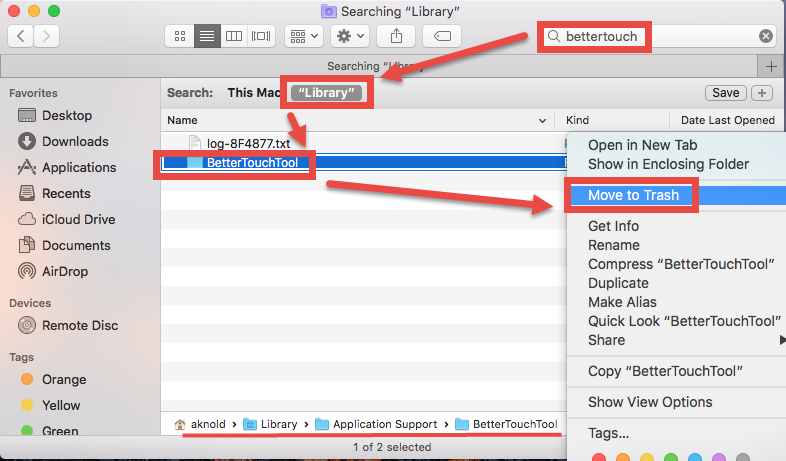Sort by Date Last Opened column

[727, 120]
